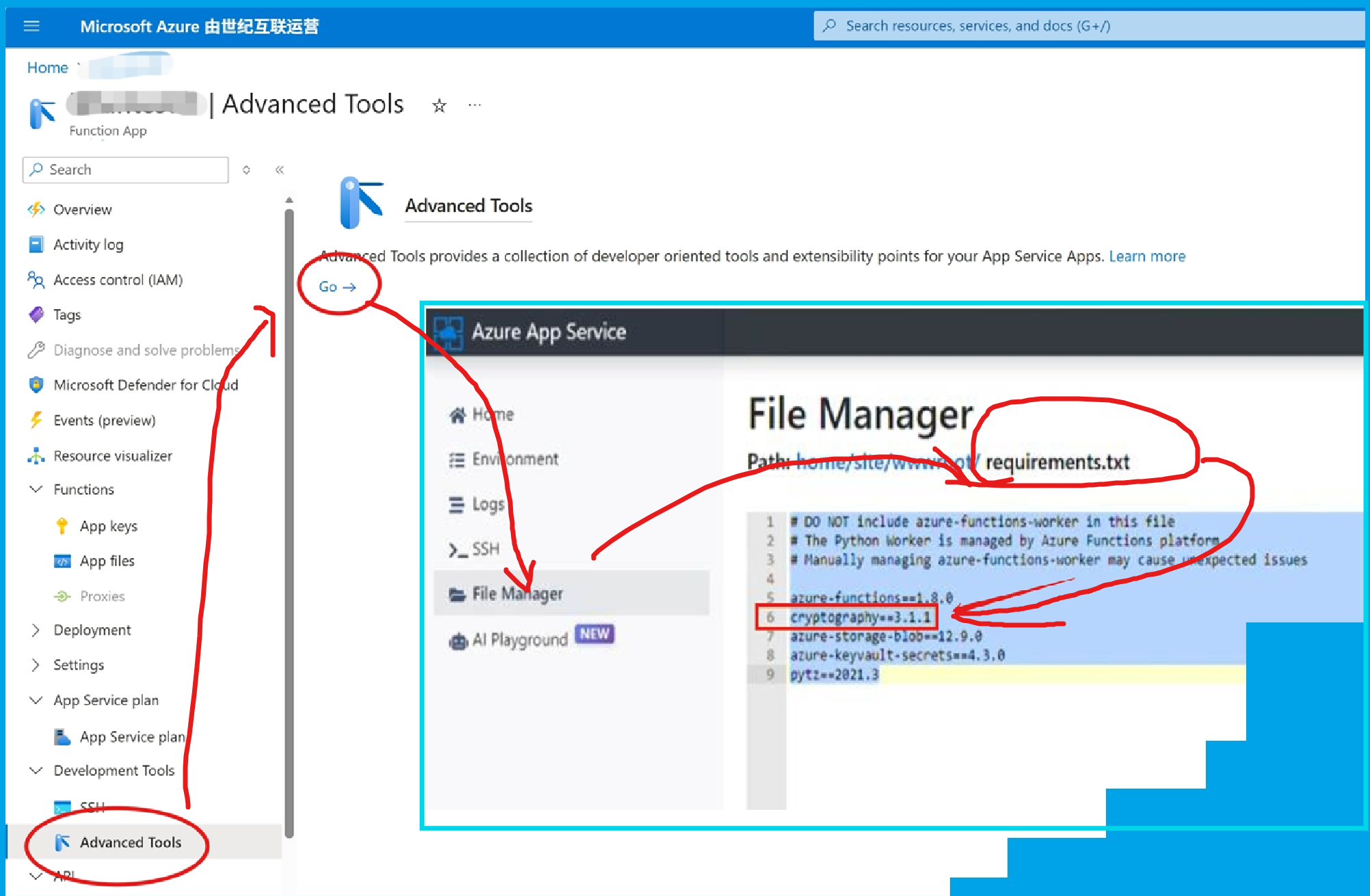Open the hamburger portal menu icon
The image size is (1370, 896).
pyautogui.click(x=31, y=26)
